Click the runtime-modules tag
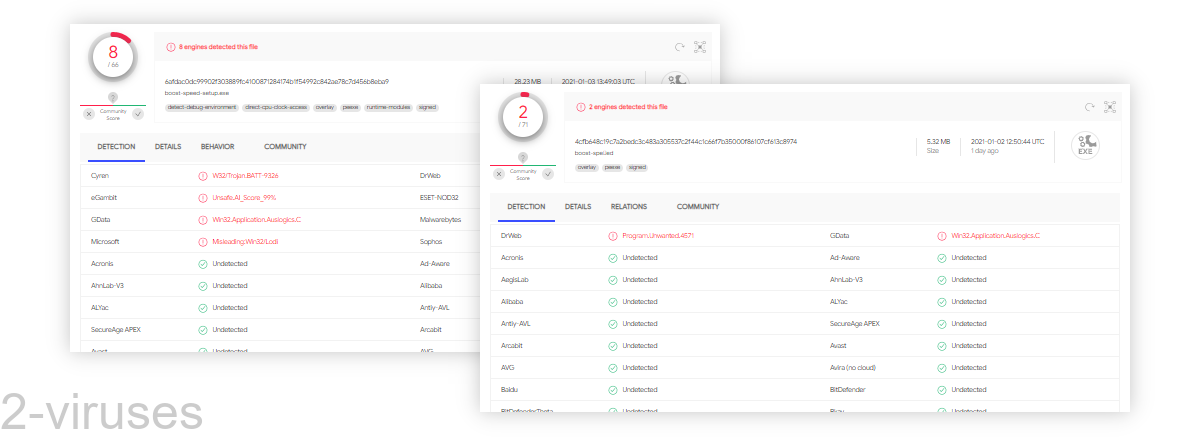 388,106
